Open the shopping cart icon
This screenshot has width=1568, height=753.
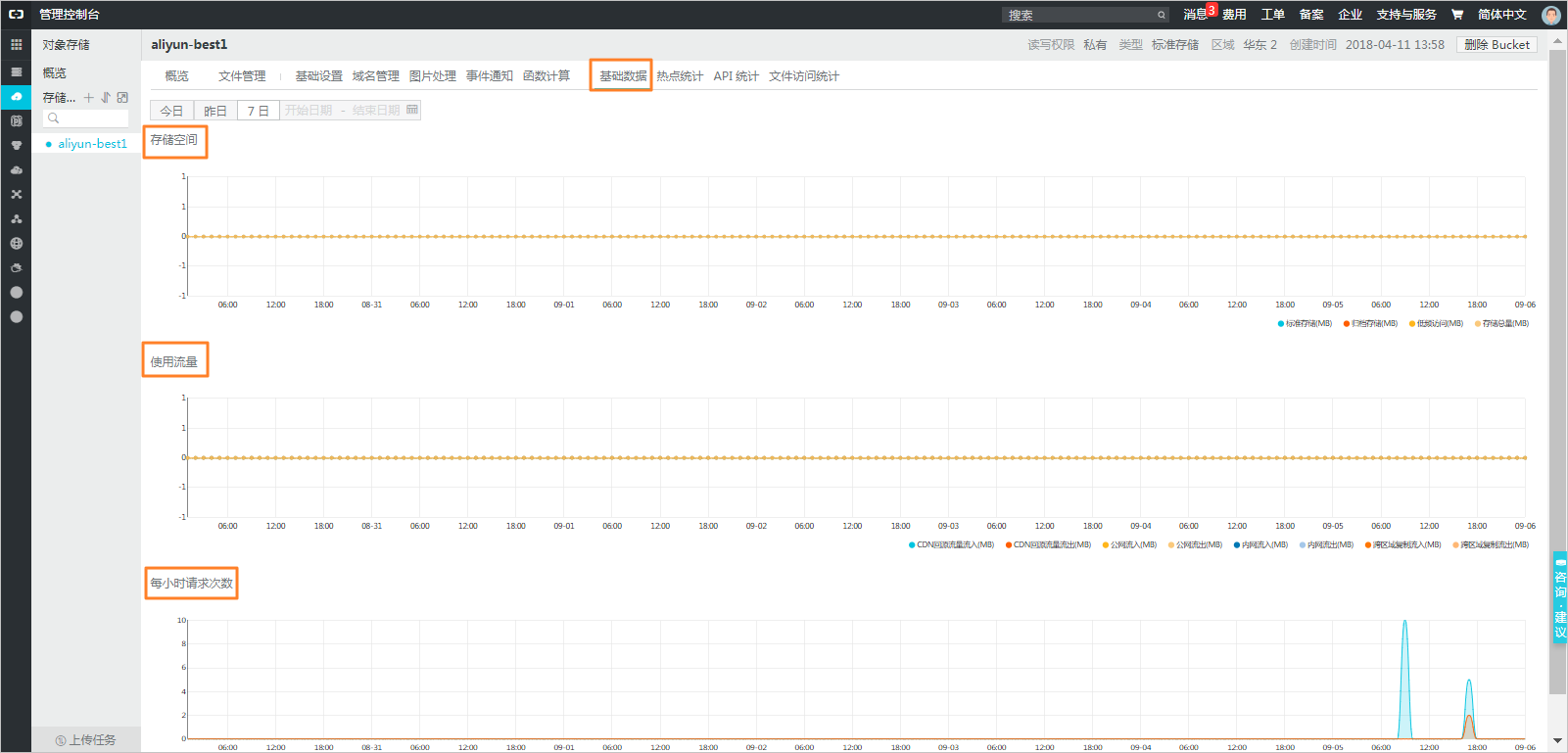click(x=1457, y=15)
